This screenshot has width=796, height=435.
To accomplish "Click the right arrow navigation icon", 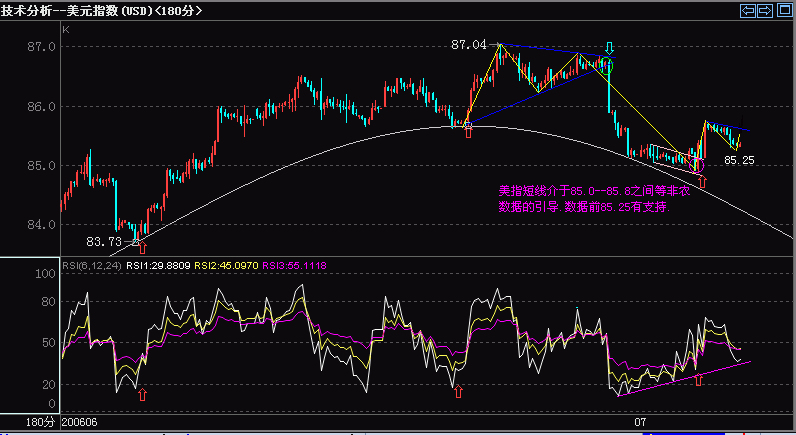I will click(765, 10).
